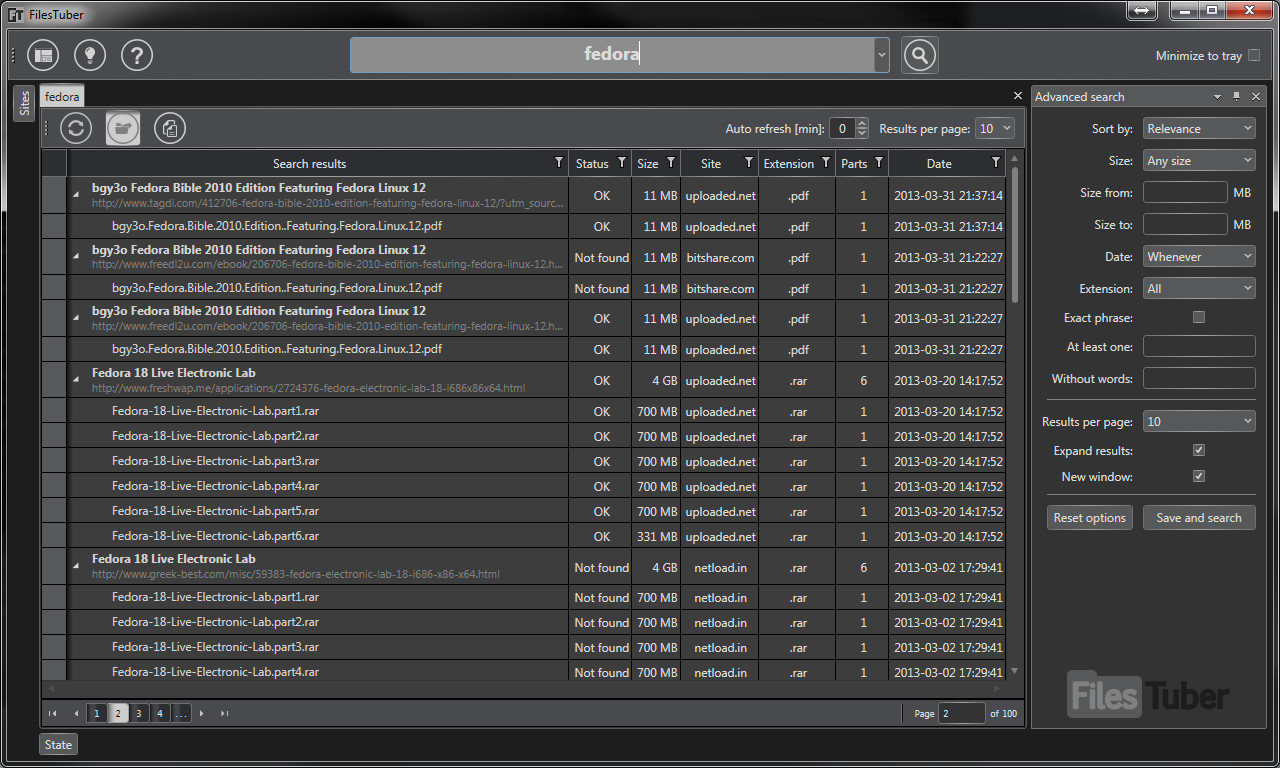Open the tagdl.com result URL
The height and width of the screenshot is (768, 1280).
[327, 203]
